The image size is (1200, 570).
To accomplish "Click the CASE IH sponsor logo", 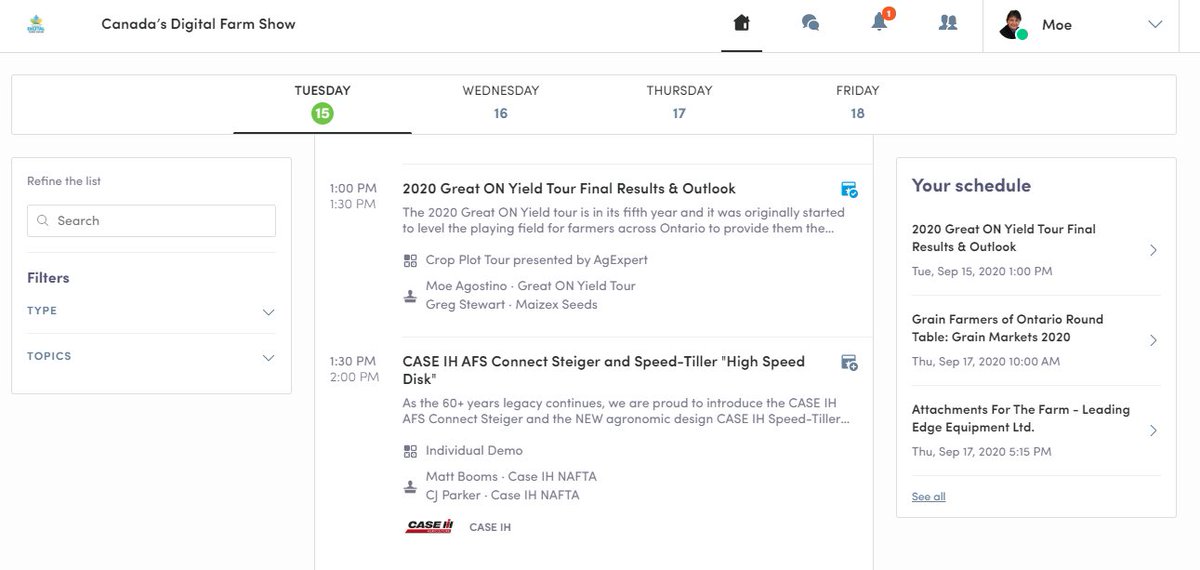I will [429, 527].
